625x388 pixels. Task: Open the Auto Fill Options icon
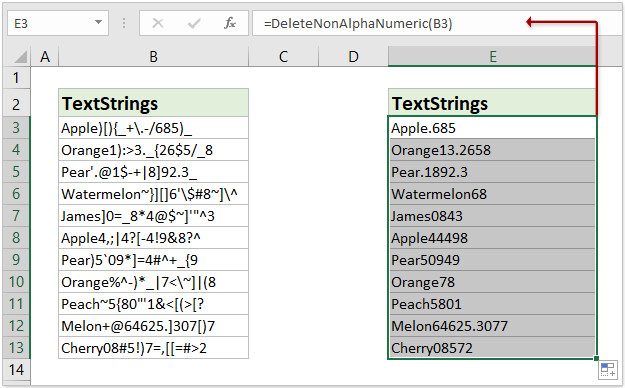pyautogui.click(x=607, y=370)
